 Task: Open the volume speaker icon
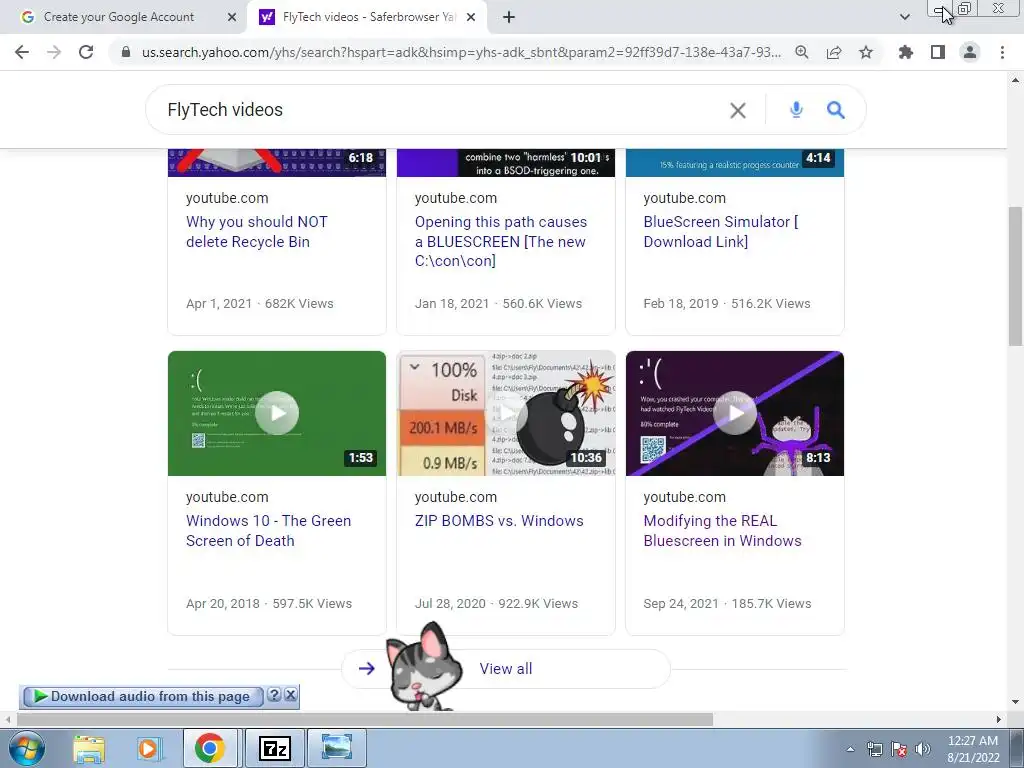(922, 749)
